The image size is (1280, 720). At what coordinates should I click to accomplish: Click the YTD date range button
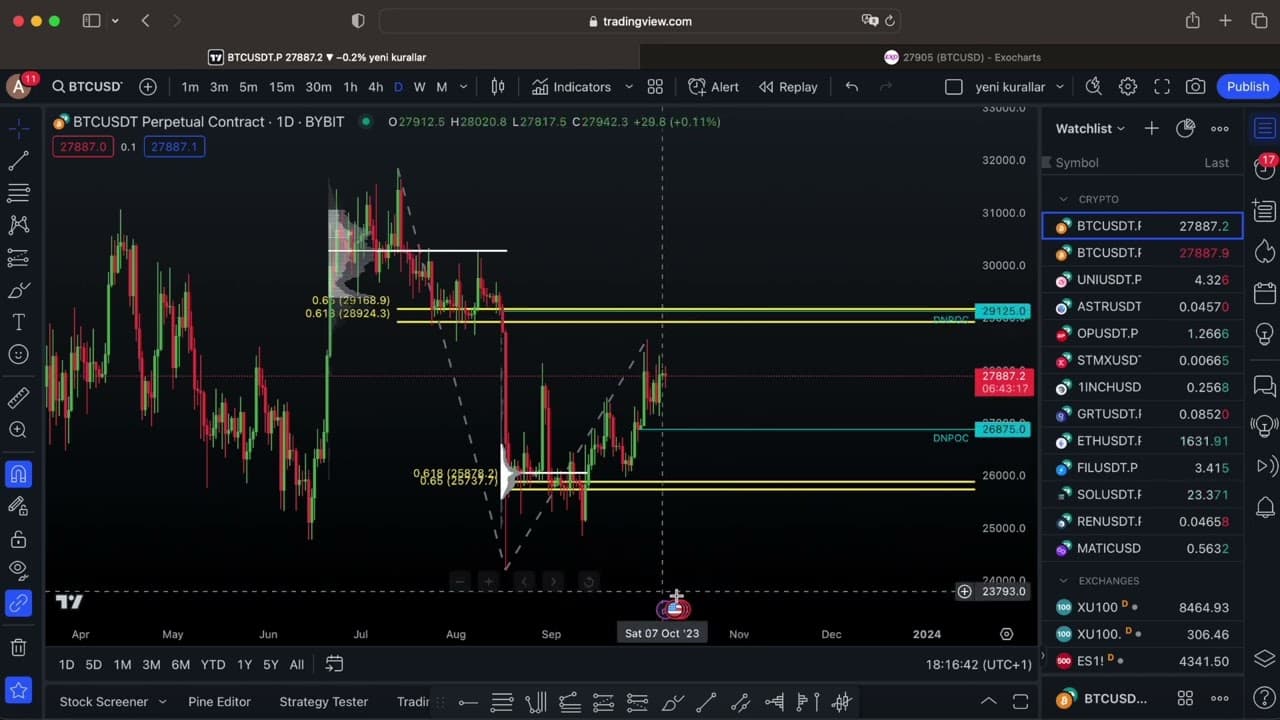(213, 664)
